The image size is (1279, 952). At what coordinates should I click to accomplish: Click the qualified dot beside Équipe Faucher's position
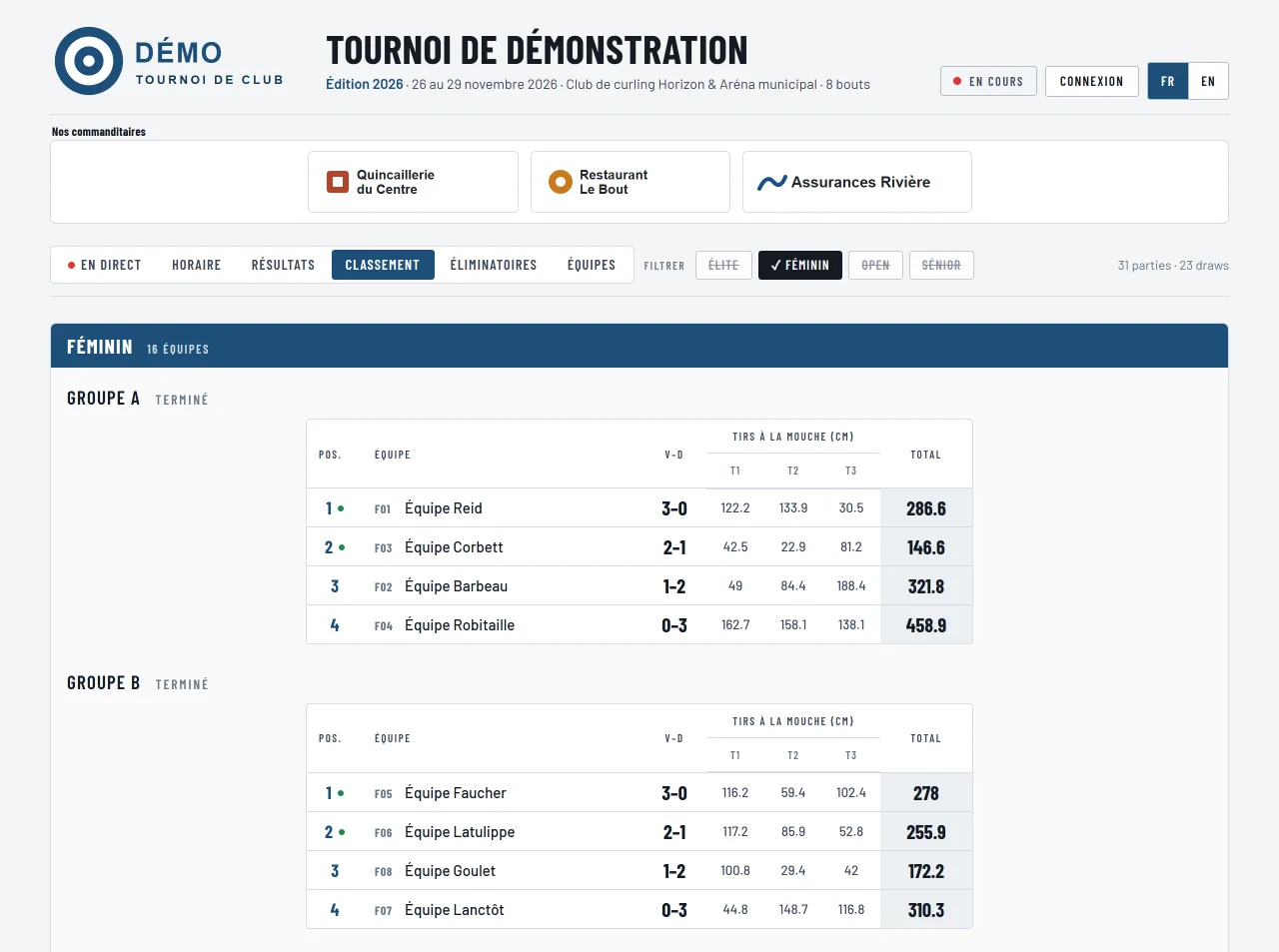pyautogui.click(x=341, y=793)
